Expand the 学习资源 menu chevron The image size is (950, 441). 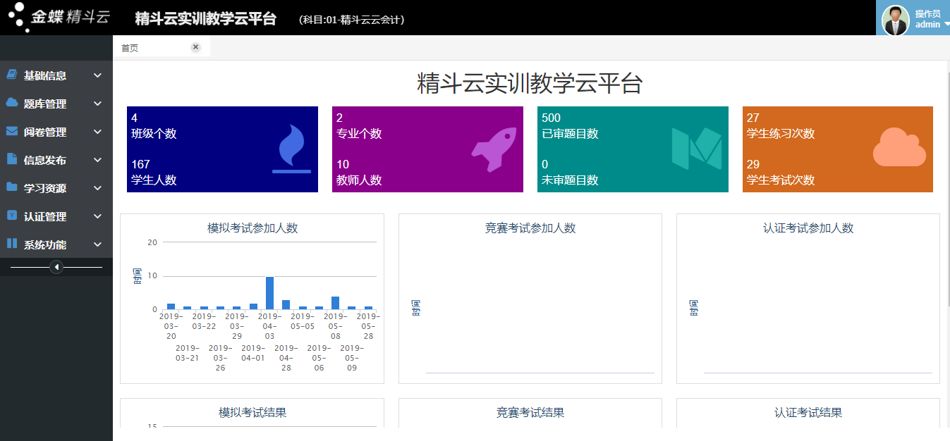click(98, 188)
